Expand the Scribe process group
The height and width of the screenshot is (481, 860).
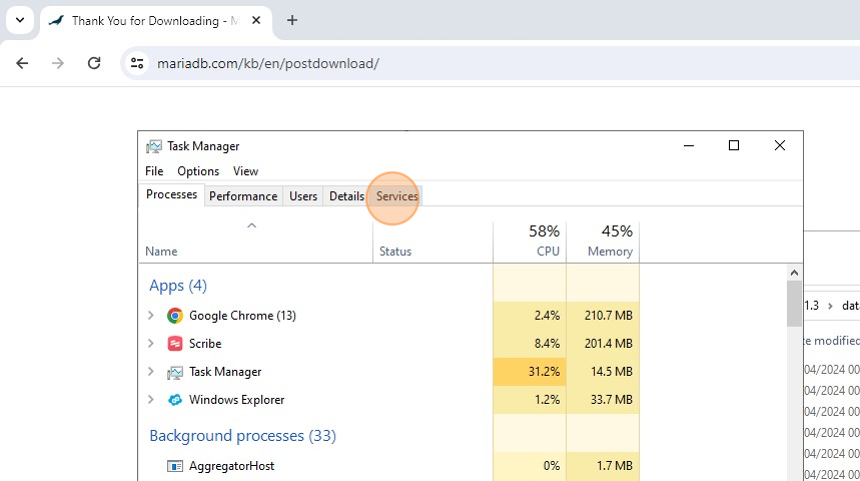point(151,344)
